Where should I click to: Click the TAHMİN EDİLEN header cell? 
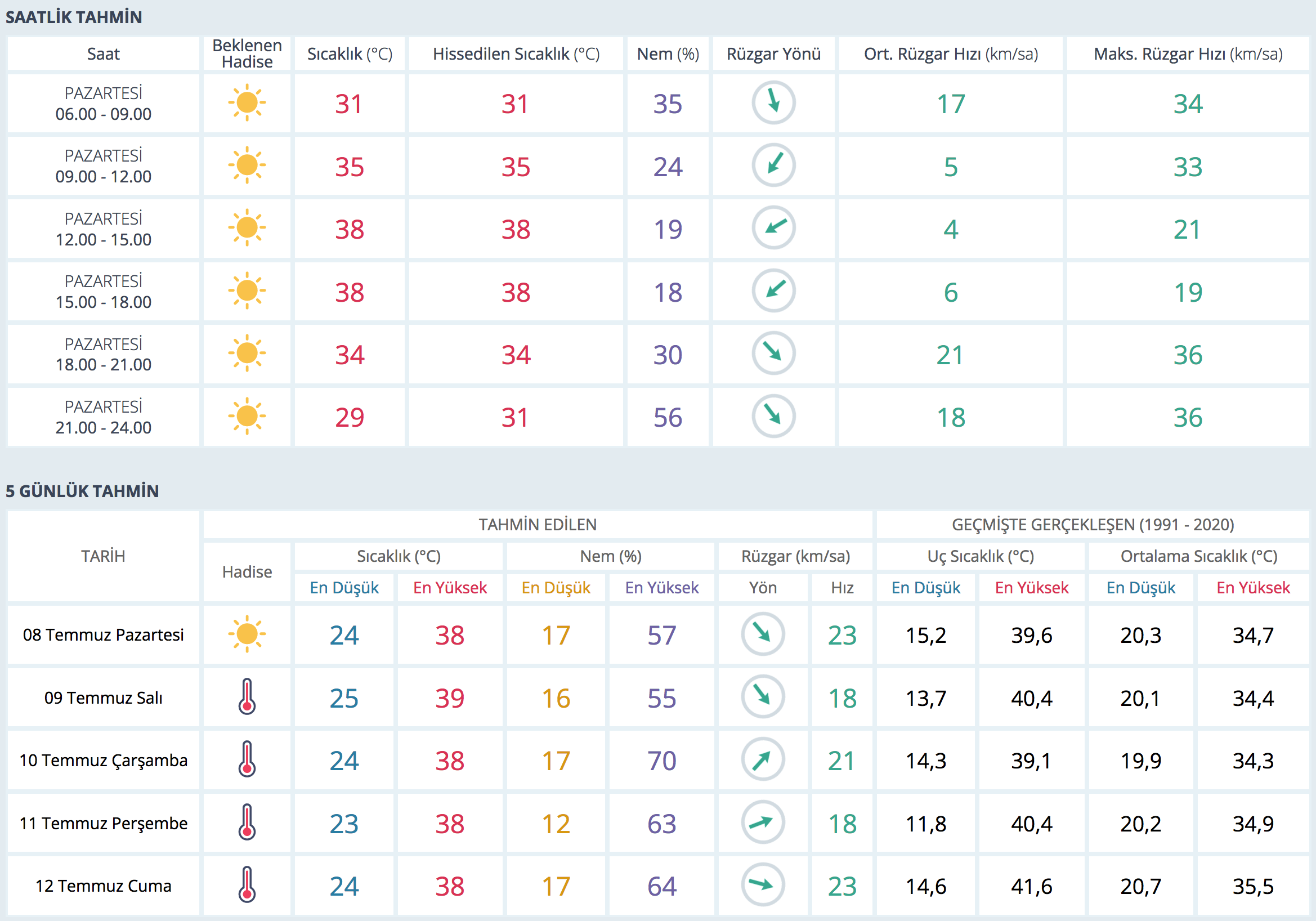click(537, 525)
